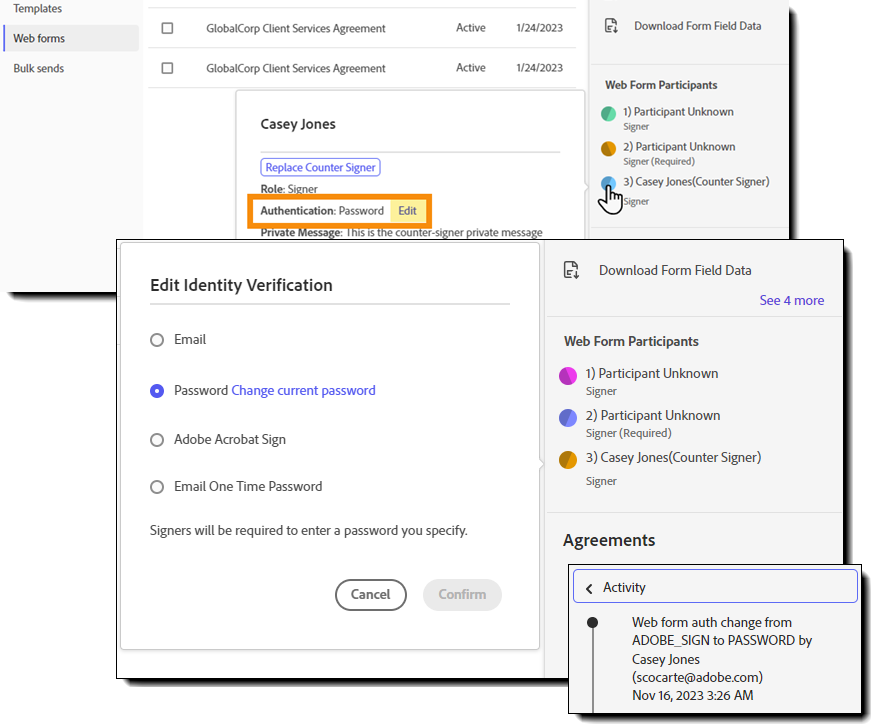Choose the Email One Time Password option
This screenshot has width=871, height=726.
[x=156, y=487]
